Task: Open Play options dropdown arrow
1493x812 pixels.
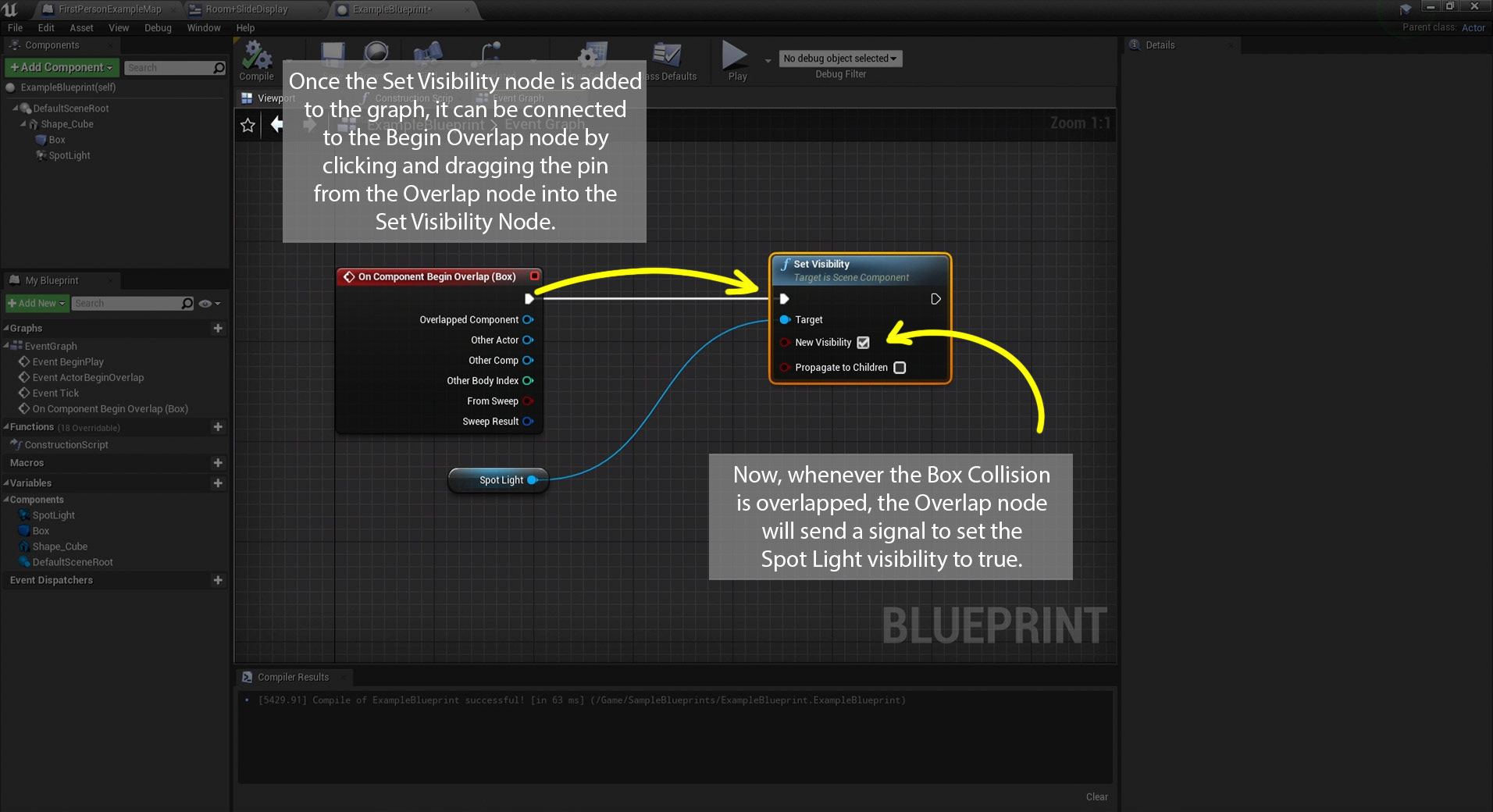Action: coord(768,61)
